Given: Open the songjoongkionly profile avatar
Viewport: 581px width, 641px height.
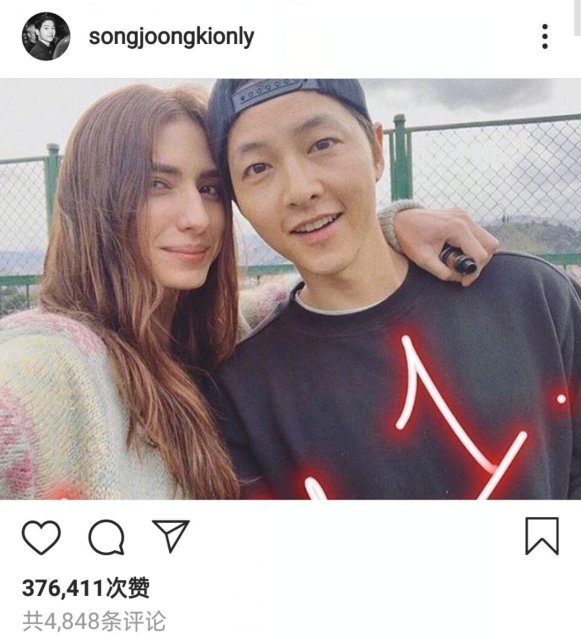Looking at the screenshot, I should pos(46,36).
